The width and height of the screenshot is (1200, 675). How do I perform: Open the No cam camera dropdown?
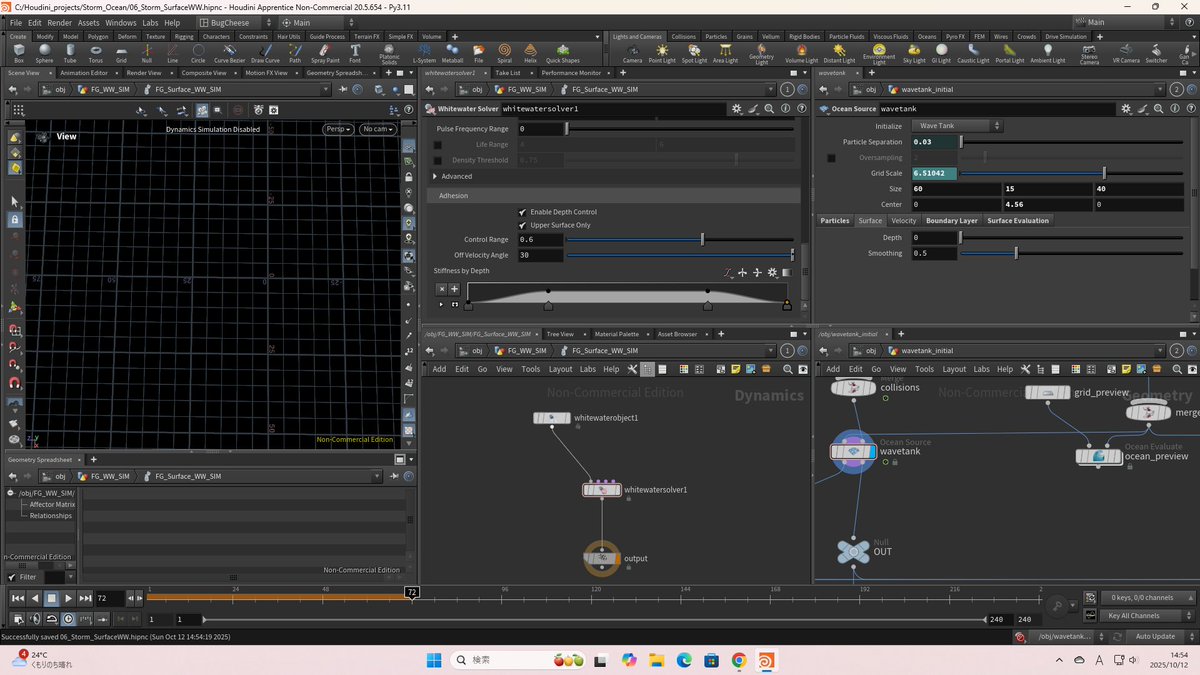pyautogui.click(x=378, y=129)
